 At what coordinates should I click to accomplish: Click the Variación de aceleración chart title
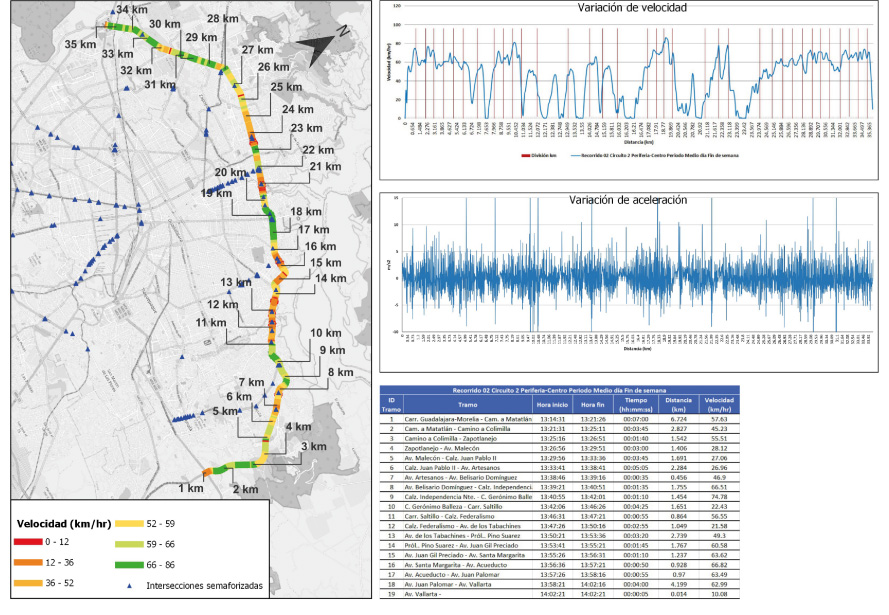click(x=627, y=200)
